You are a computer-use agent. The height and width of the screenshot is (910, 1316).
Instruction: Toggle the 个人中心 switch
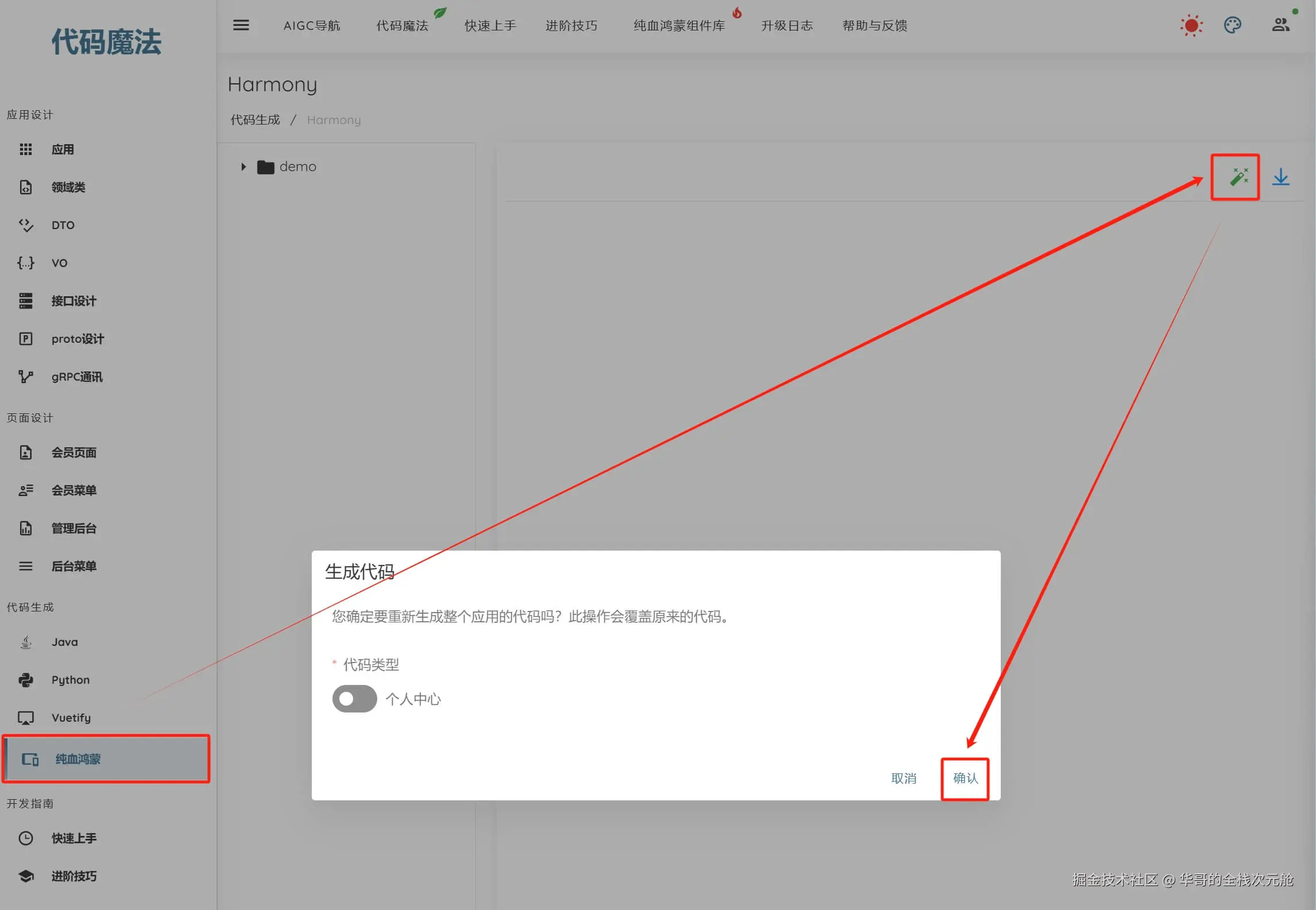pyautogui.click(x=354, y=699)
